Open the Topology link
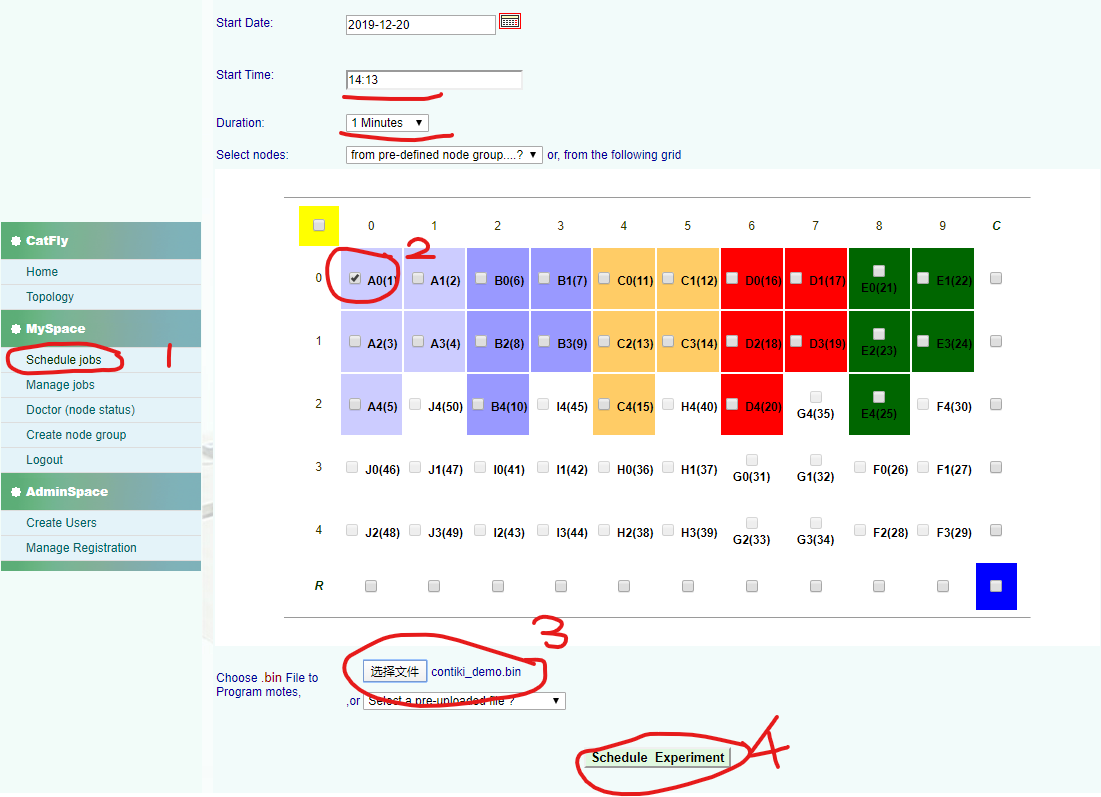Viewport: 1101px width, 797px height. click(x=50, y=296)
